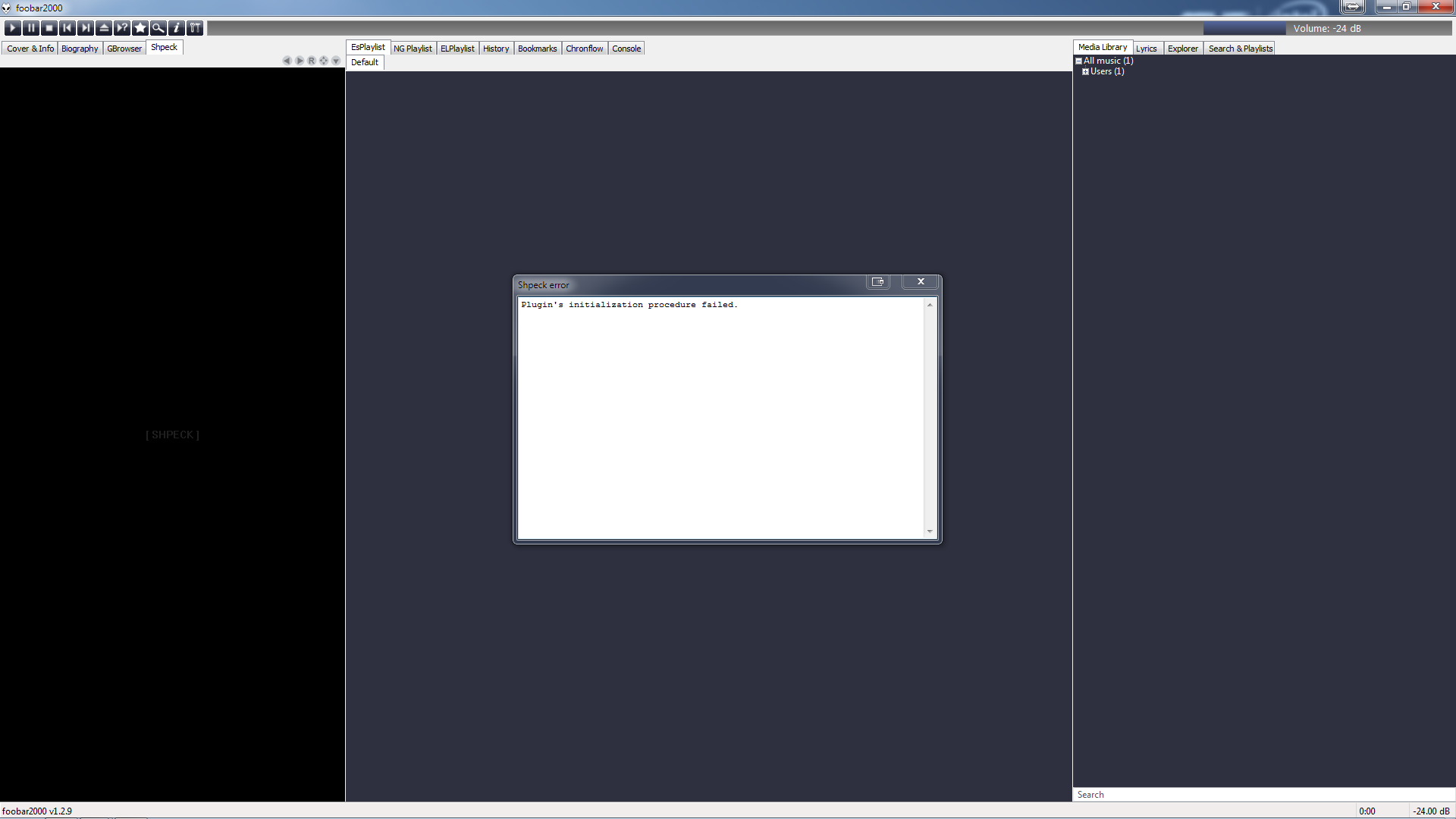This screenshot has height=819, width=1456.
Task: Click the random playback question-mark icon
Action: tap(122, 28)
